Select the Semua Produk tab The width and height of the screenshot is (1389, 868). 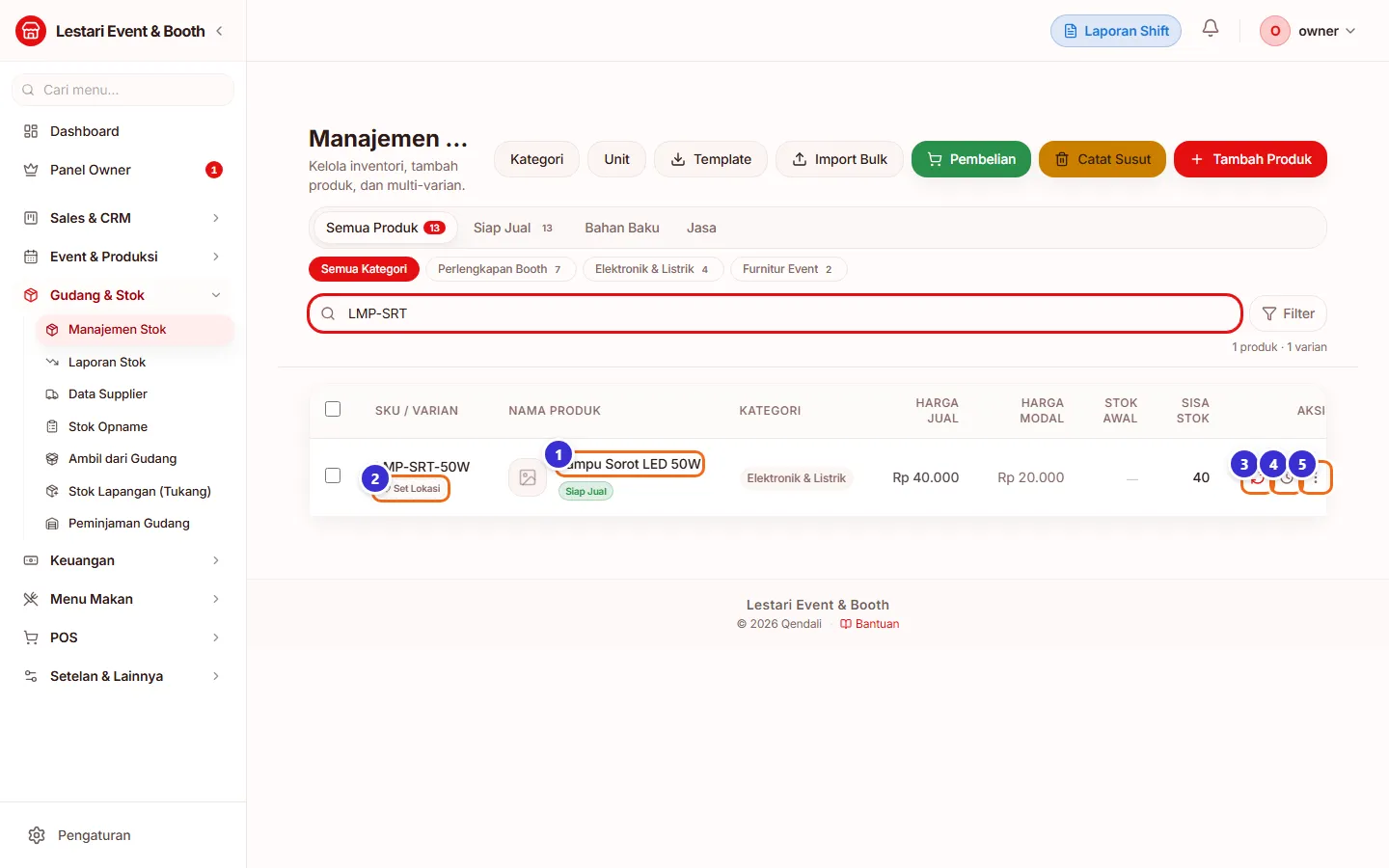click(x=385, y=228)
